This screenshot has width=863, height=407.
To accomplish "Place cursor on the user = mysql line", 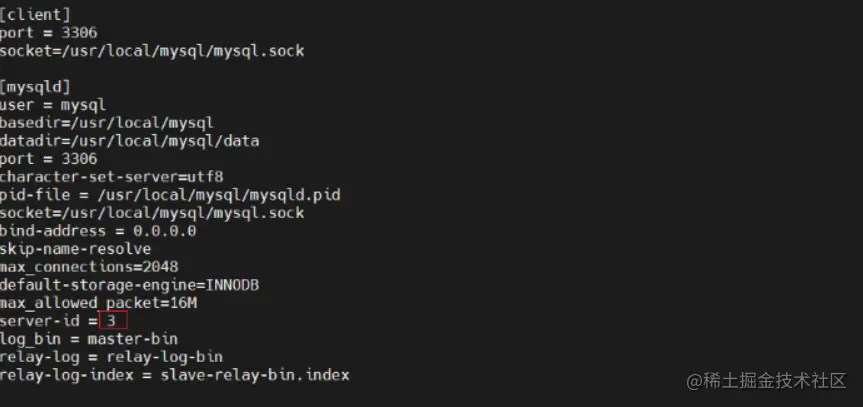I will point(53,105).
